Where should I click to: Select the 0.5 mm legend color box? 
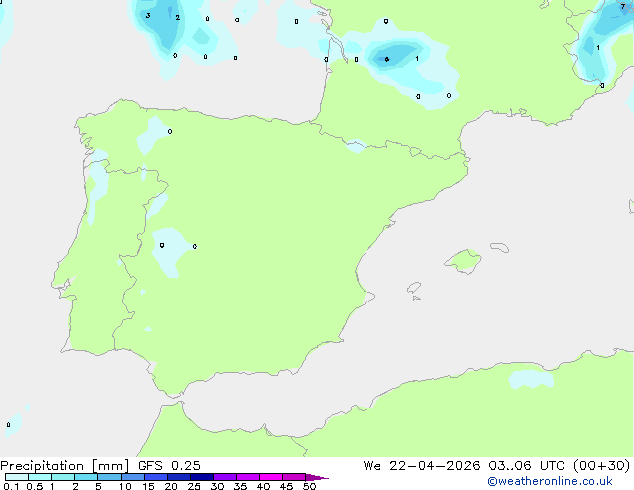coord(40,477)
